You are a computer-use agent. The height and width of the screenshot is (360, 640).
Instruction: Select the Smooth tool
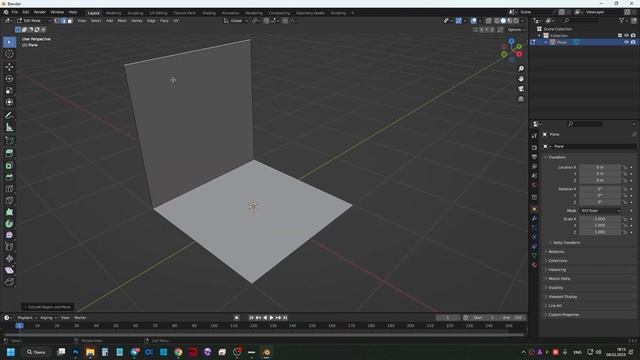pos(9,235)
